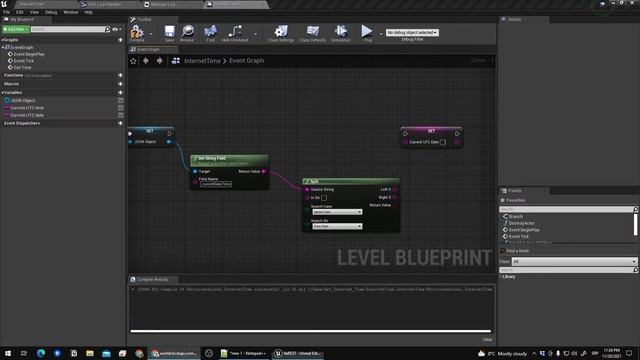Toggle Current UTC time variable visibility
Viewport: 640px width, 360px height.
pyautogui.click(x=120, y=108)
